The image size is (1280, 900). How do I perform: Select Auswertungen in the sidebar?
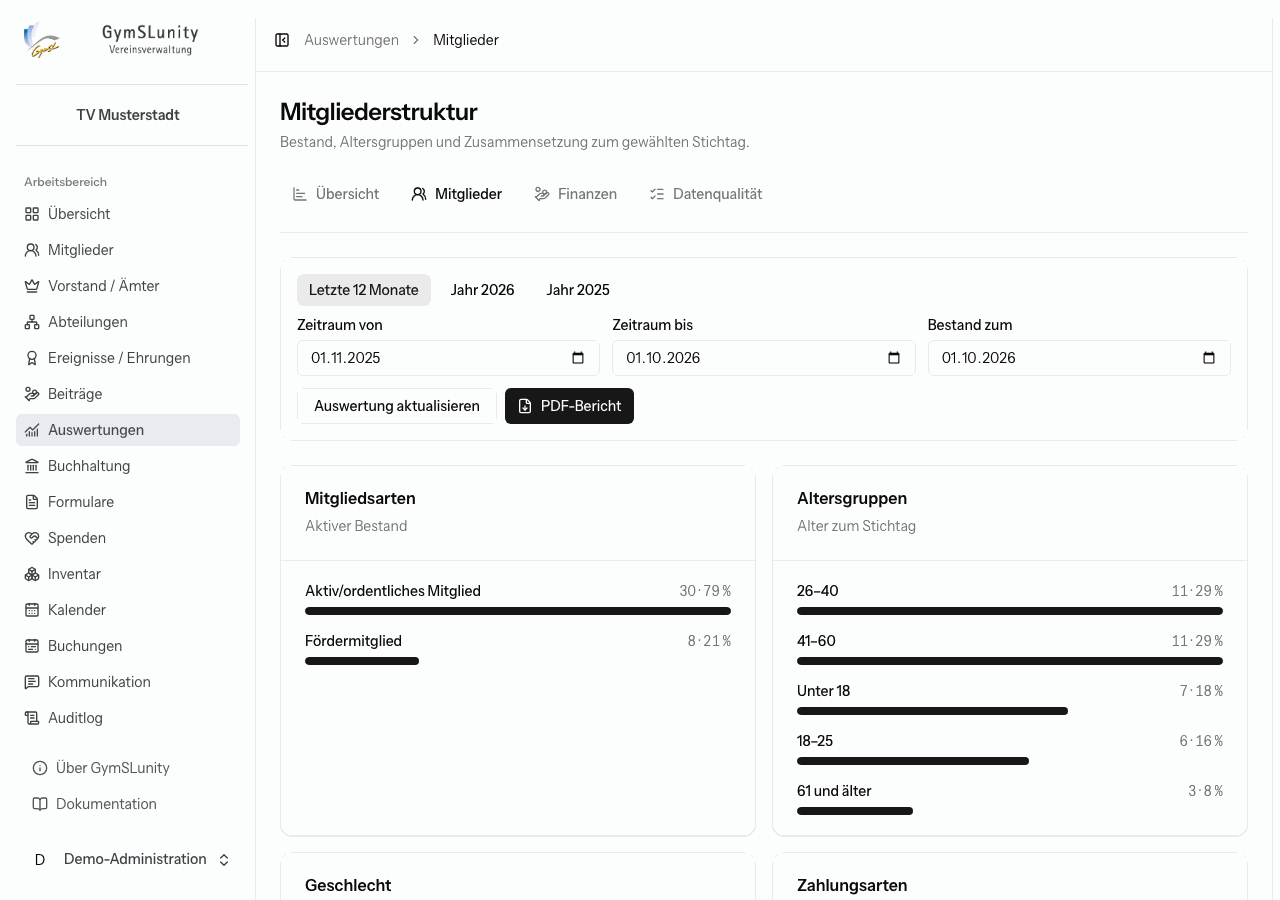128,430
